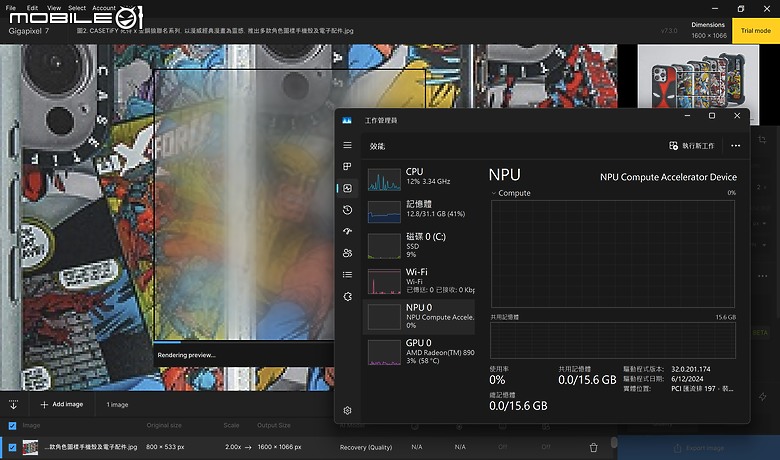This screenshot has height=460, width=780.
Task: Click the Task Manager app icon in title bar
Action: tap(347, 120)
